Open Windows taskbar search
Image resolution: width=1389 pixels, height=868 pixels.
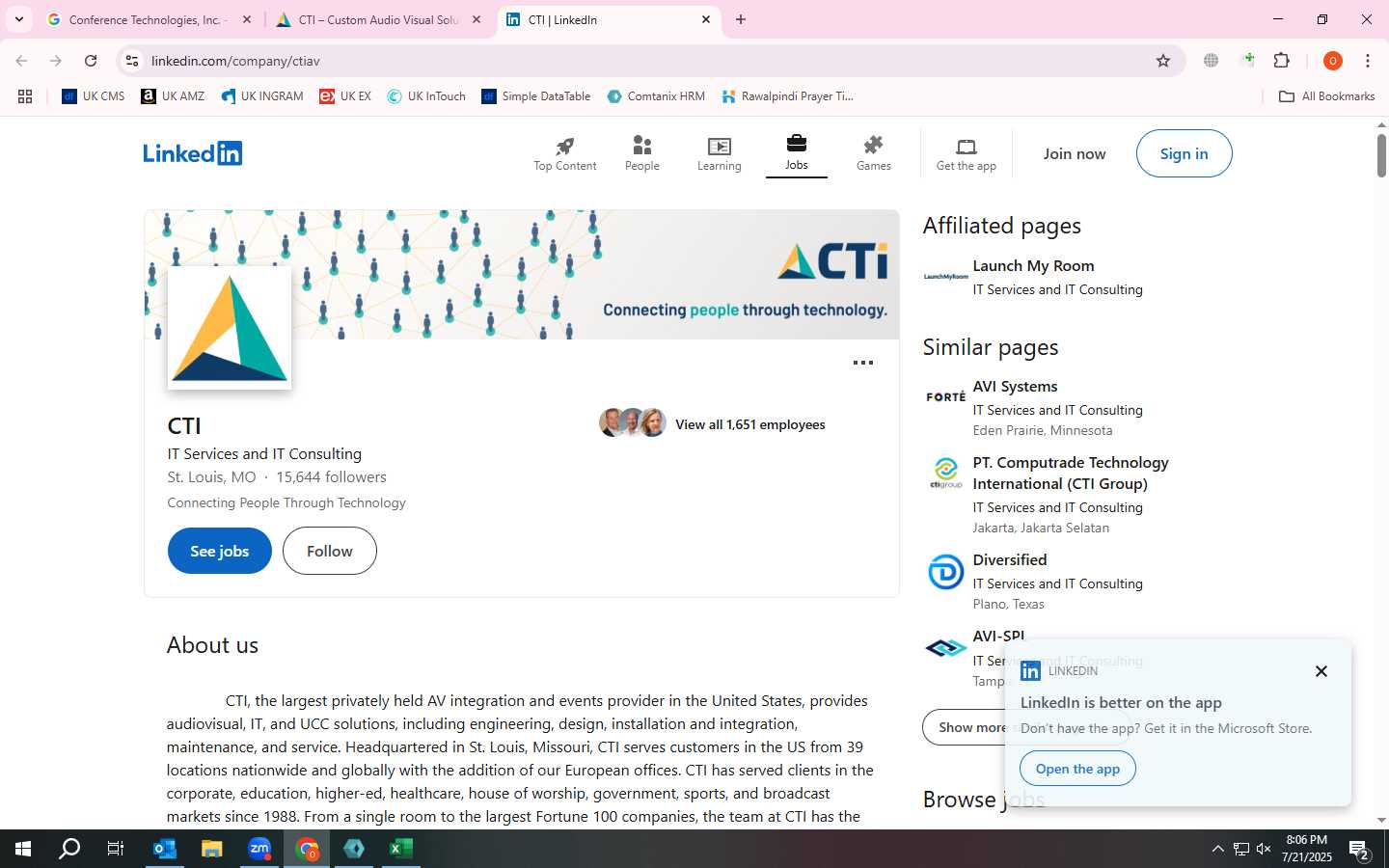click(69, 849)
